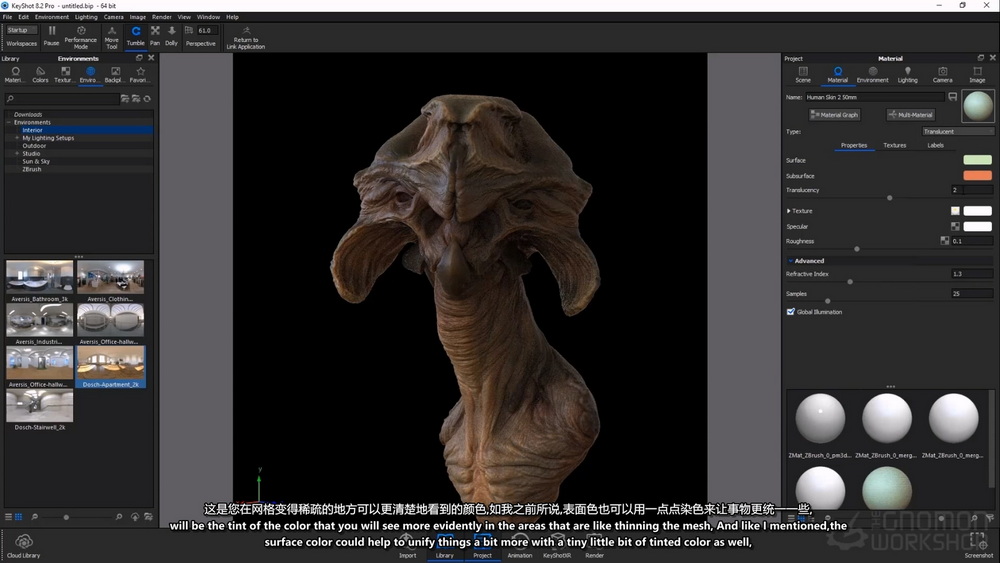This screenshot has width=1000, height=563.
Task: Select ZMat_ZBrush_0_pm3d material ball
Action: 820,418
